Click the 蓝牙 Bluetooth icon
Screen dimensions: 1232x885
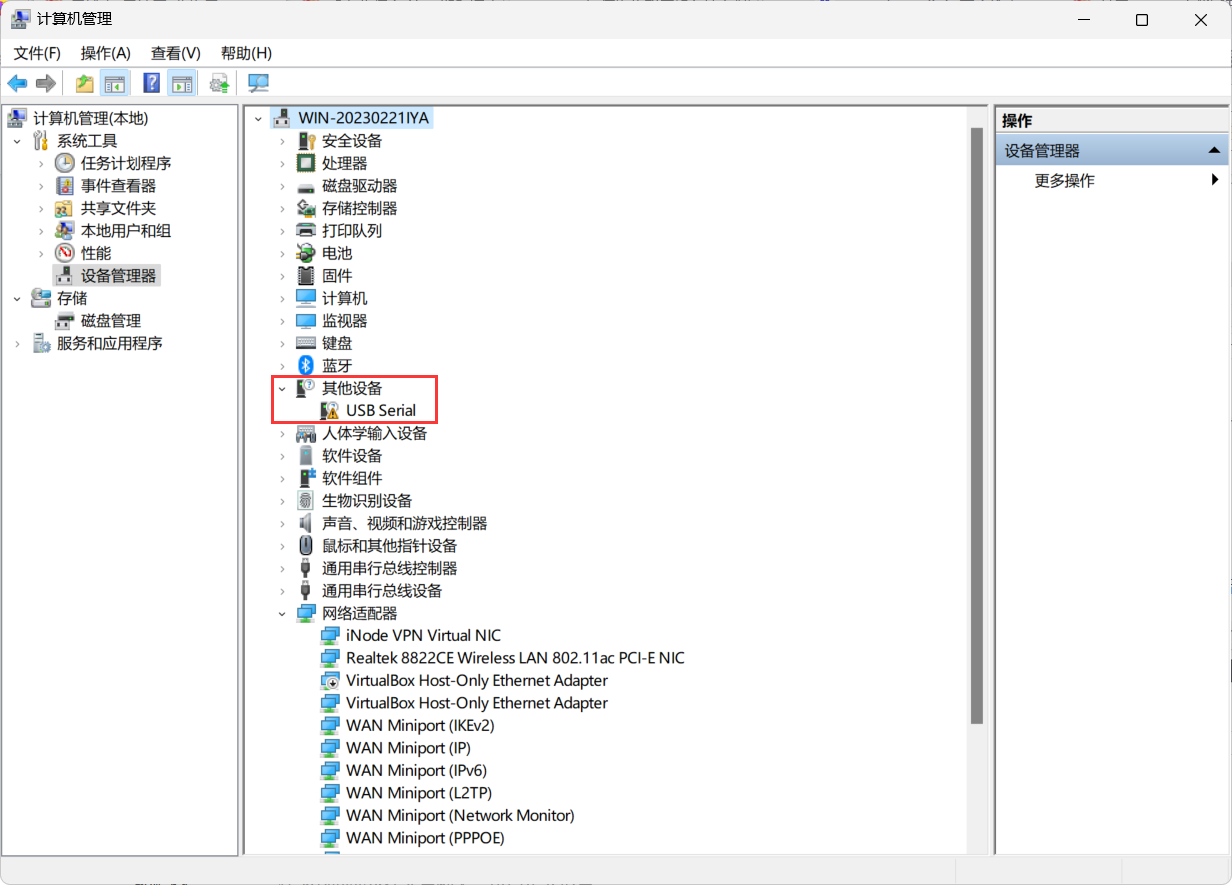click(306, 366)
